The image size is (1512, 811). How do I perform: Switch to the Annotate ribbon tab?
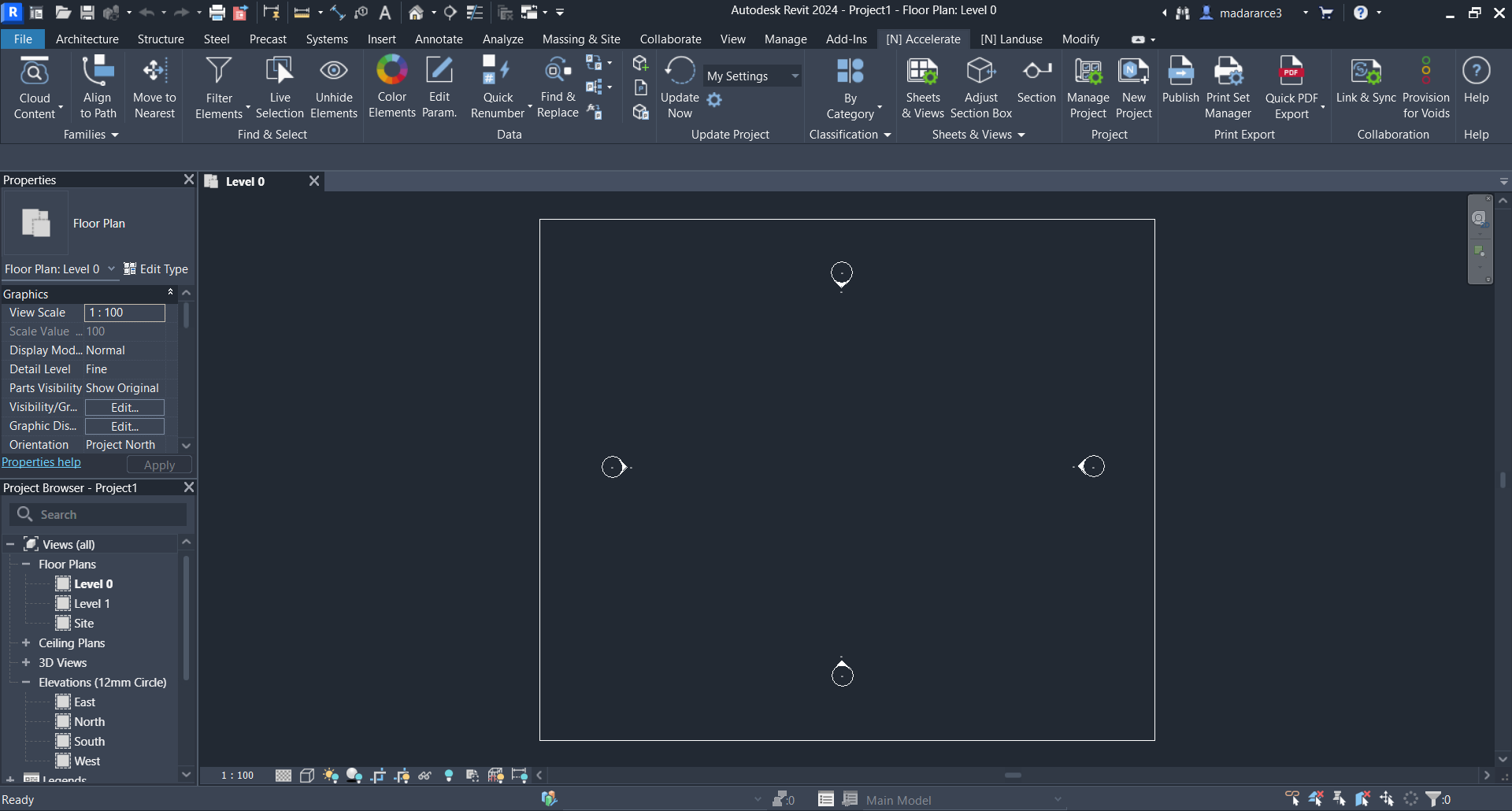(439, 39)
